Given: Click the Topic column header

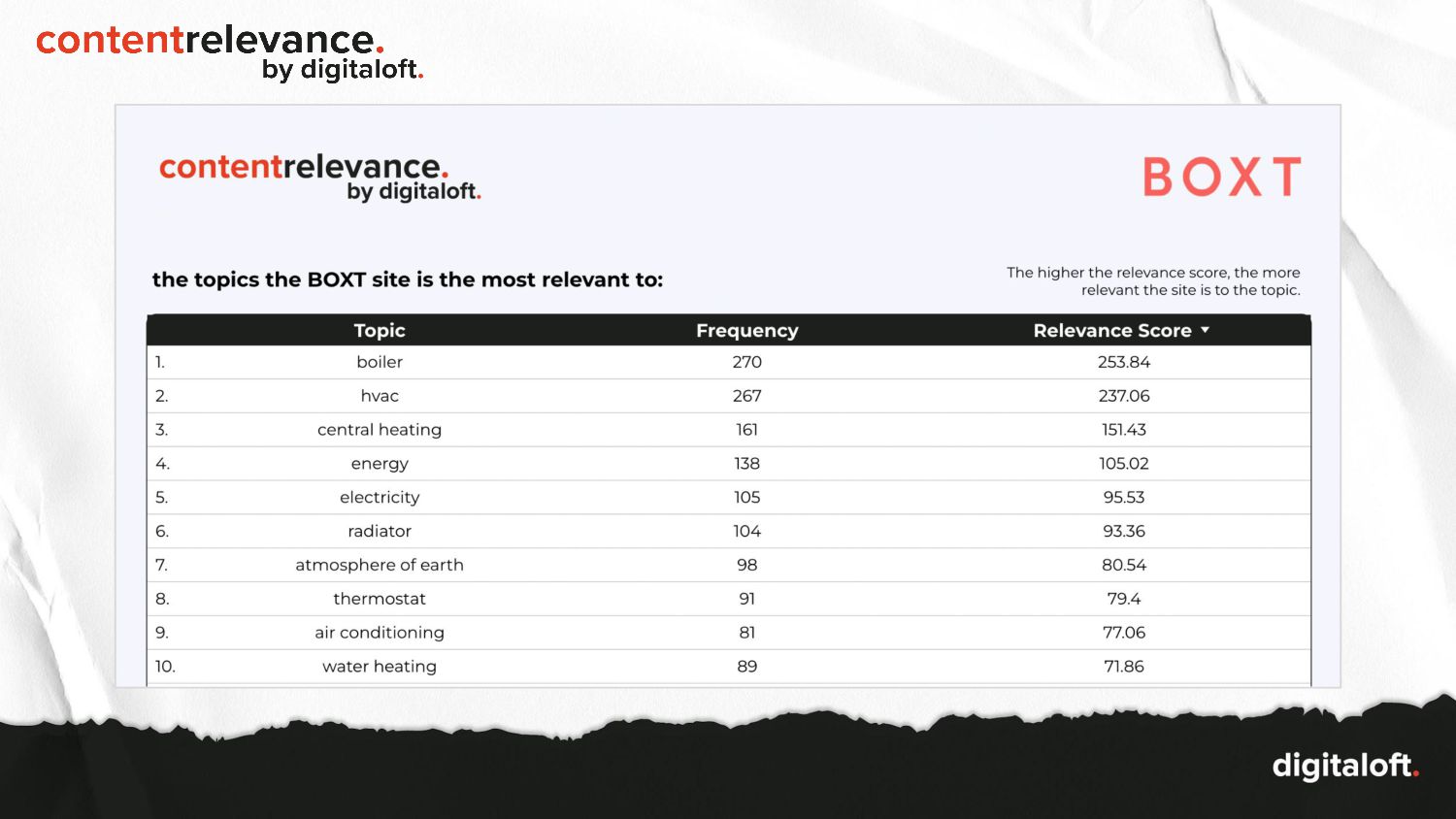Looking at the screenshot, I should 380,330.
